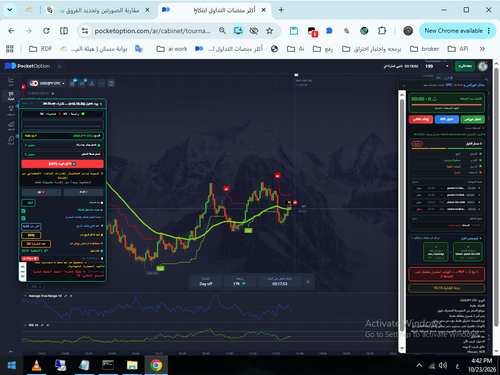Click the small red button near log area

(30, 258)
